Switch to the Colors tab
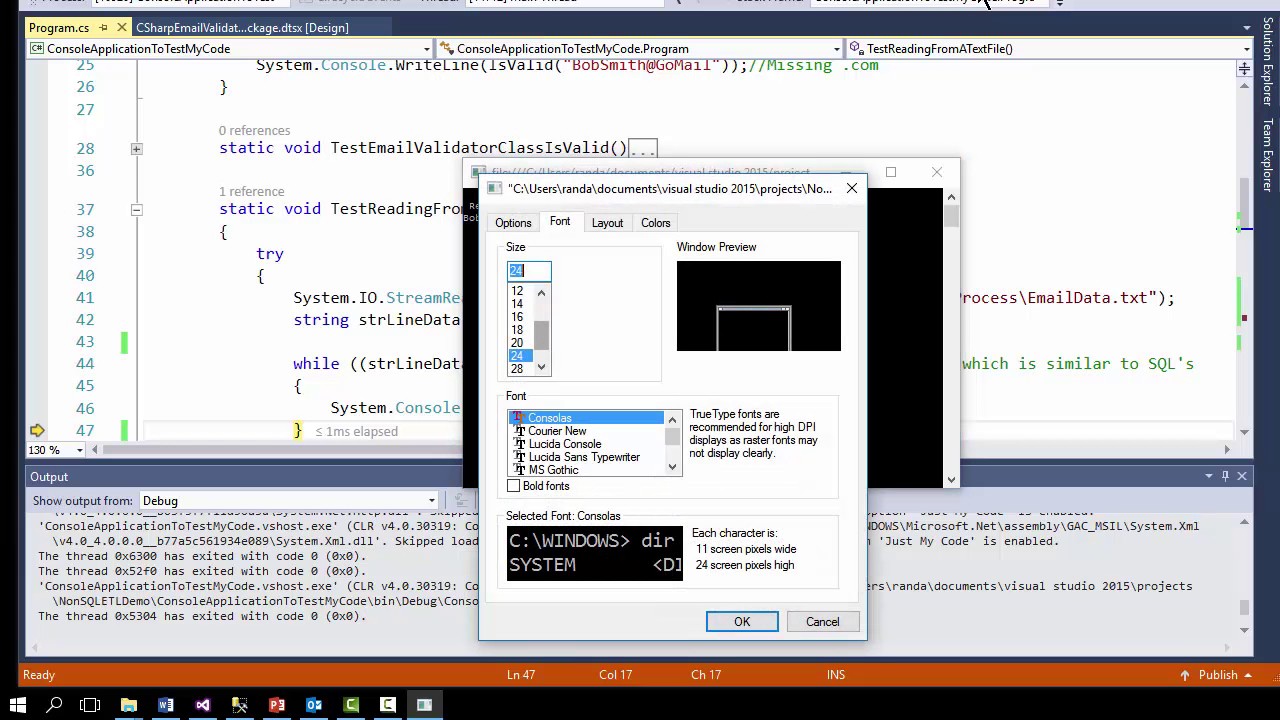 [656, 223]
